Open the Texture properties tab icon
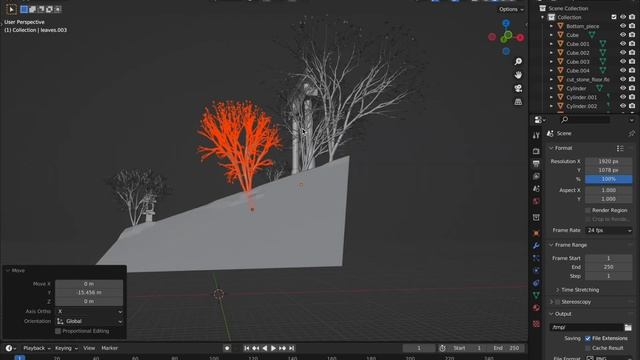 [x=536, y=324]
